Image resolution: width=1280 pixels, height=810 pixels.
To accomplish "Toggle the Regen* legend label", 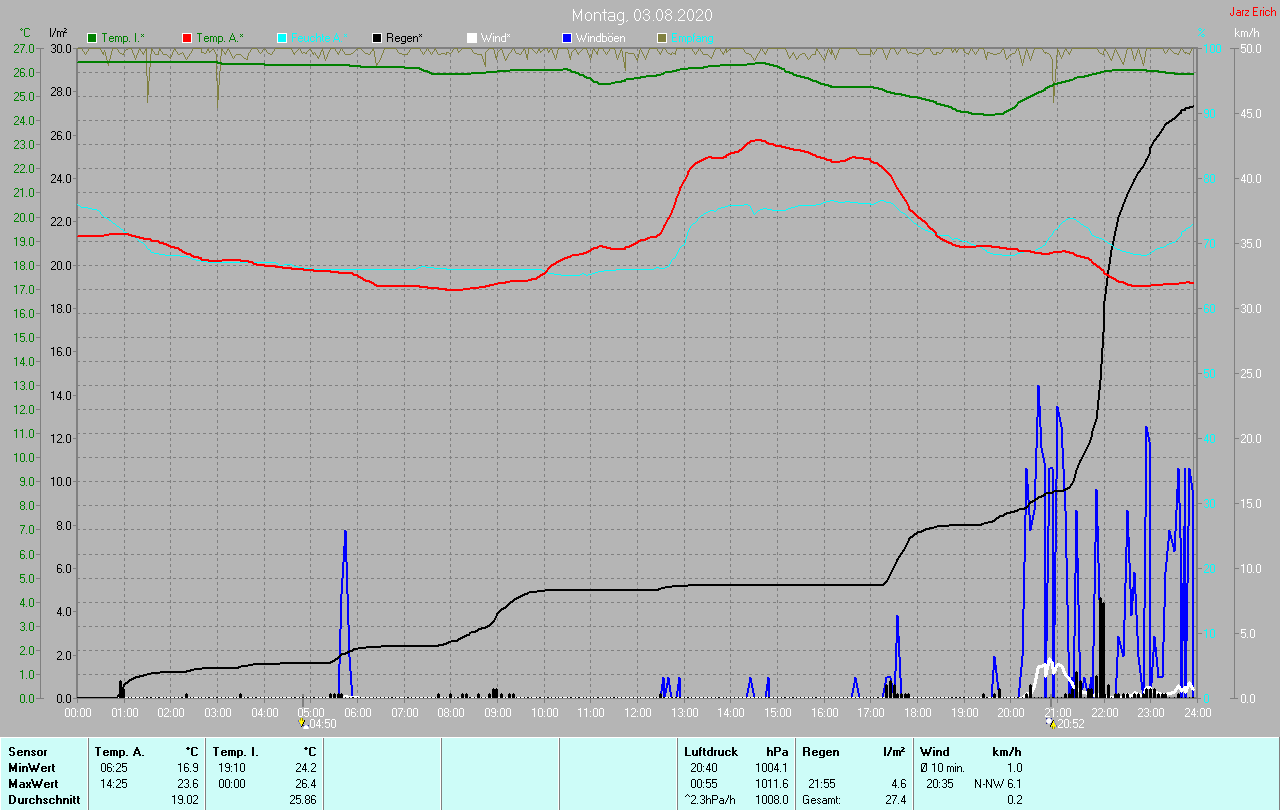I will point(405,38).
